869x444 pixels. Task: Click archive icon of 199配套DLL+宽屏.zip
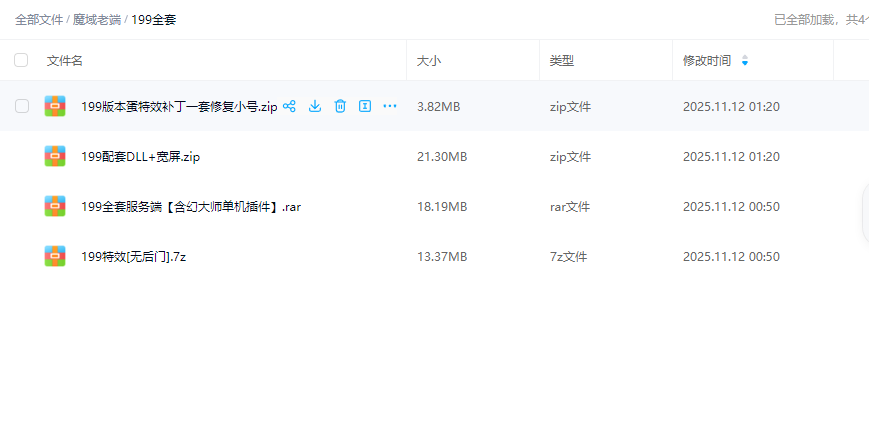click(55, 156)
